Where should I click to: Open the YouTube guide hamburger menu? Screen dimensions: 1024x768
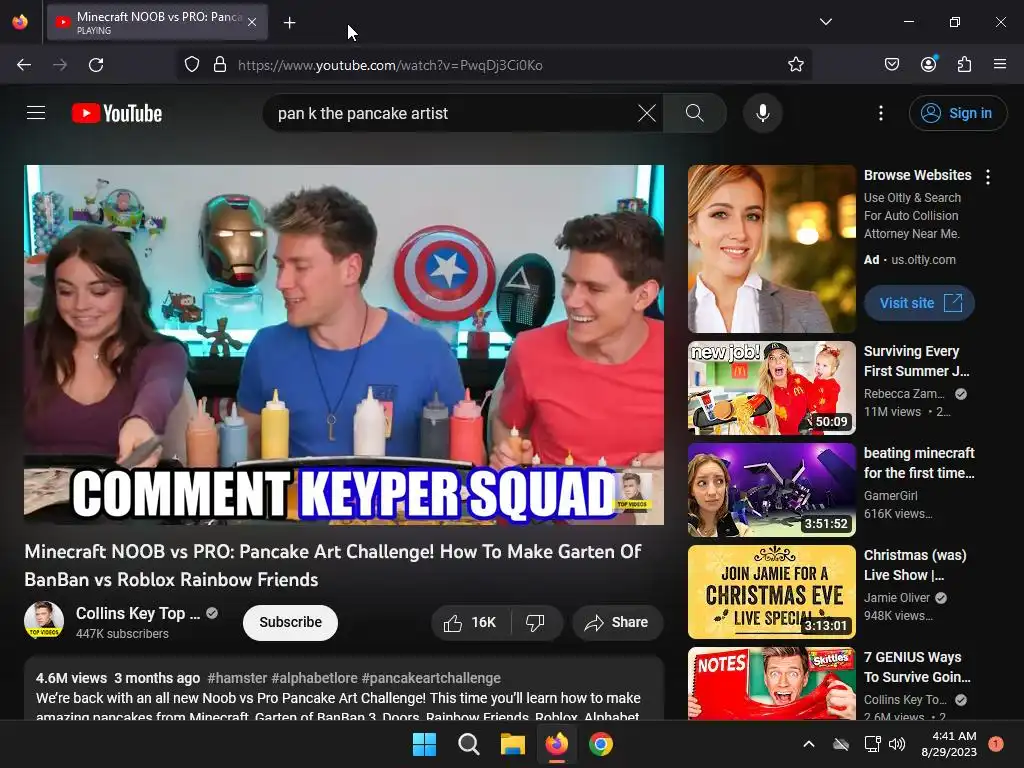[x=36, y=113]
